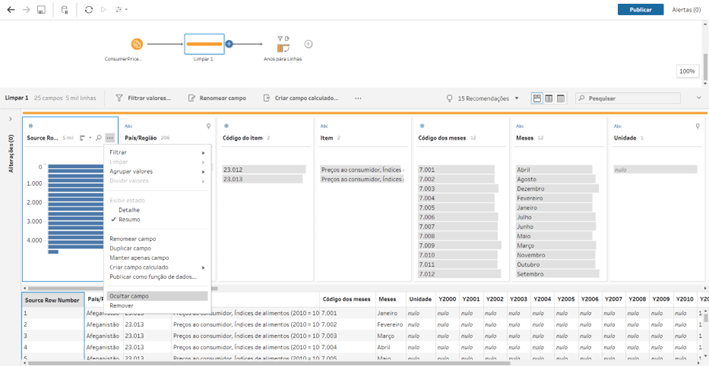Click the Source Row Number grid header
709x366 pixels.
[53, 300]
